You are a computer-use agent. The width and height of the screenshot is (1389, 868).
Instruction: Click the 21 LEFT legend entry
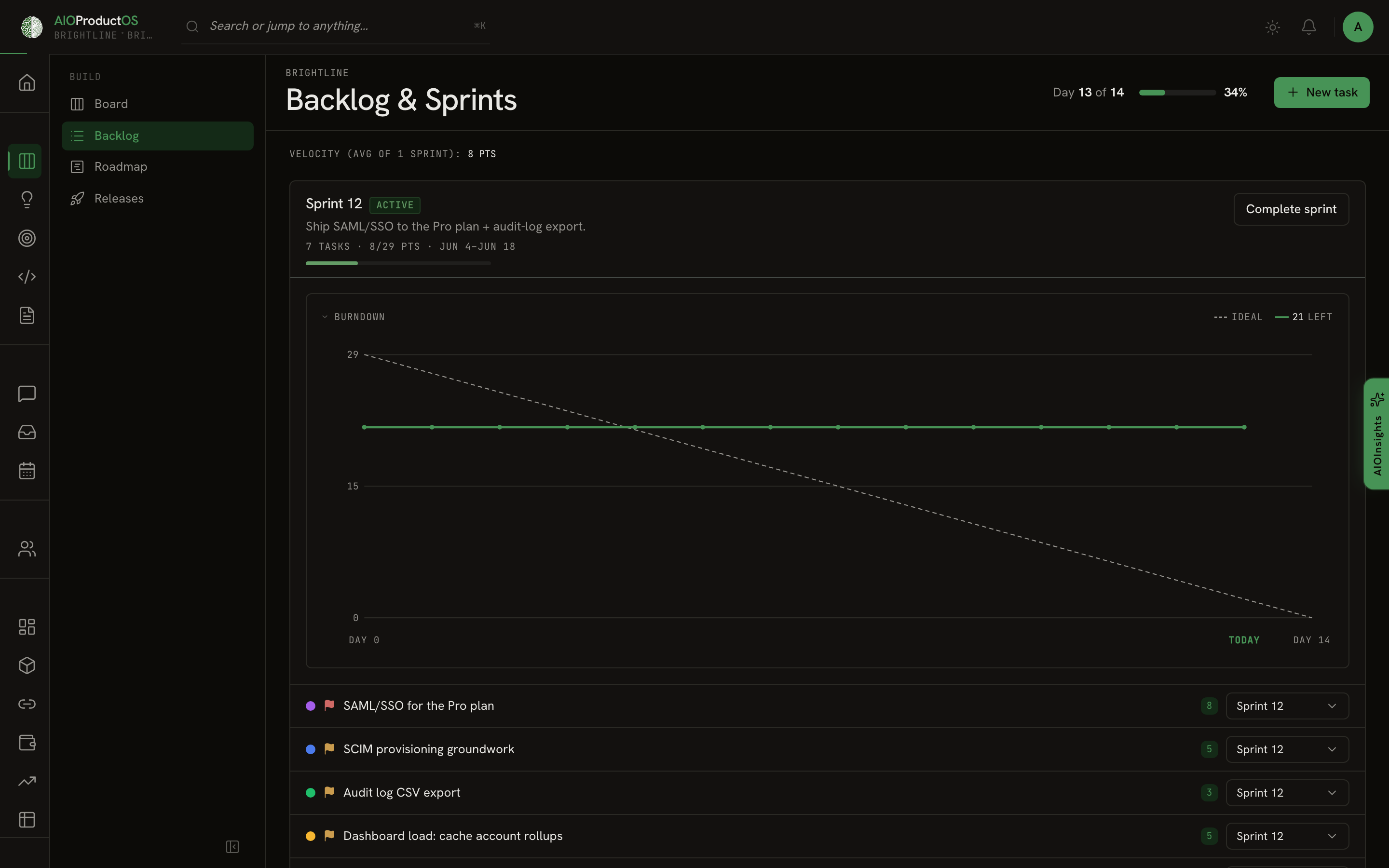[x=1304, y=317]
